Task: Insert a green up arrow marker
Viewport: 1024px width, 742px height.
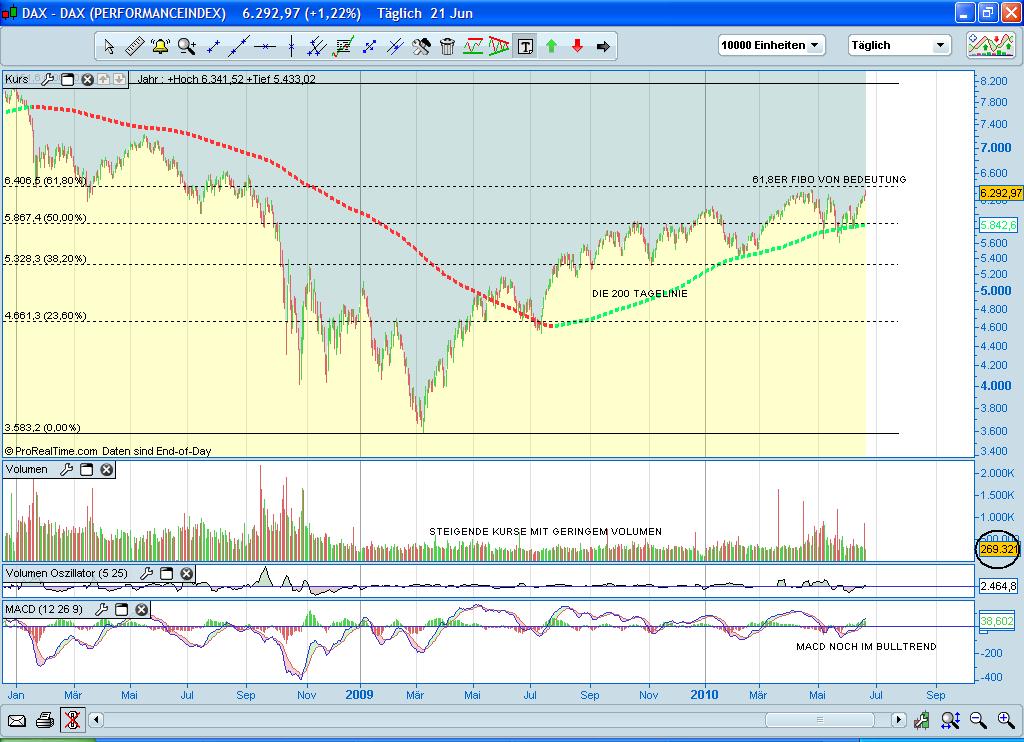Action: (551, 46)
